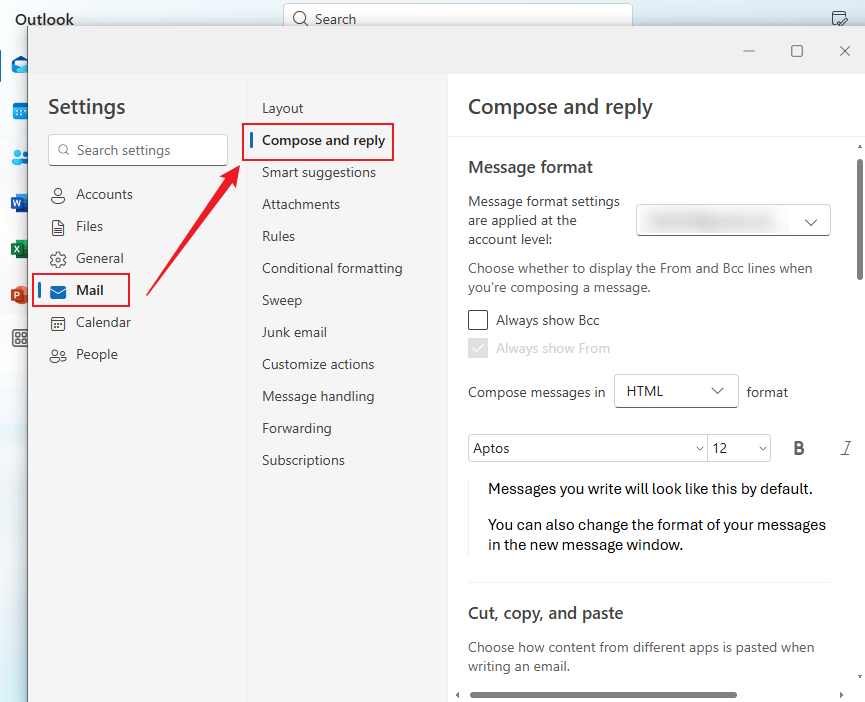Open Accounts settings category
Screen dimensions: 865x702
point(104,194)
